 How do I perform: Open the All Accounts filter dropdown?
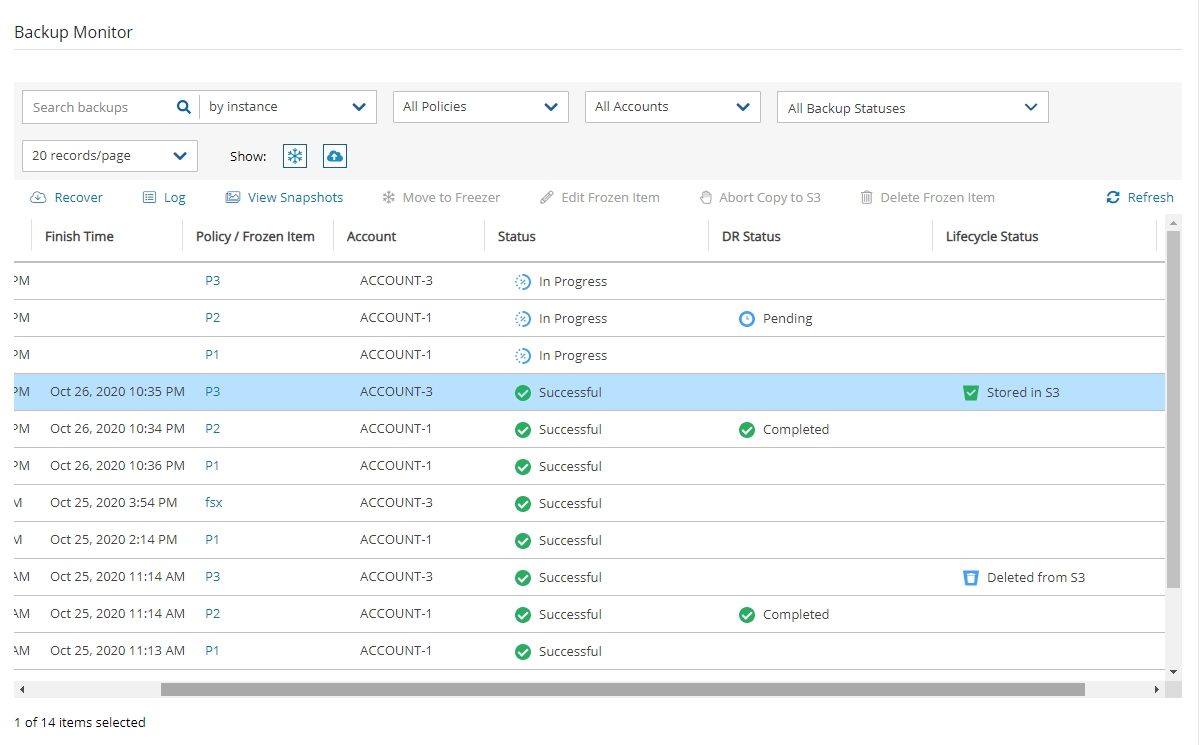coord(672,107)
